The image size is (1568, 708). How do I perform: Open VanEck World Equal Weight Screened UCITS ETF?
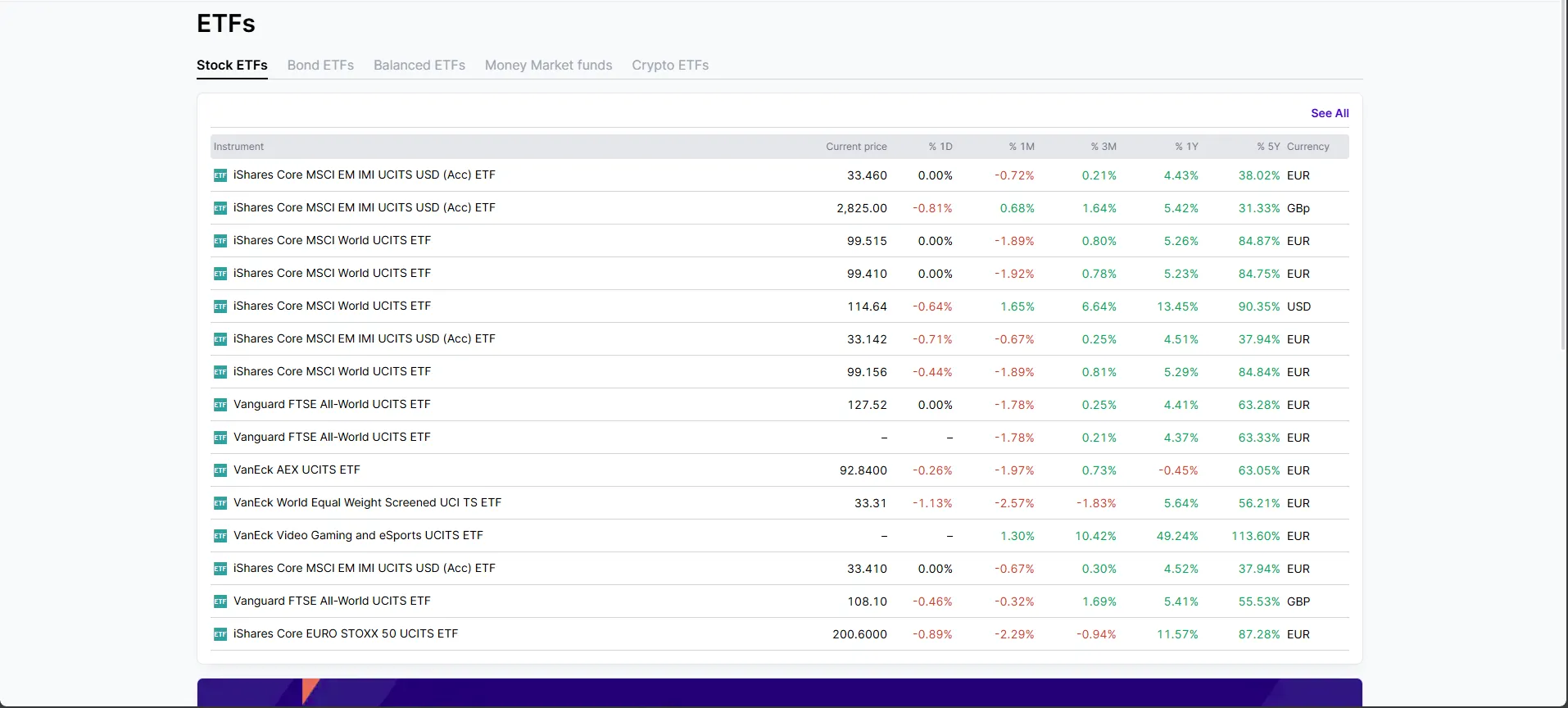(367, 502)
